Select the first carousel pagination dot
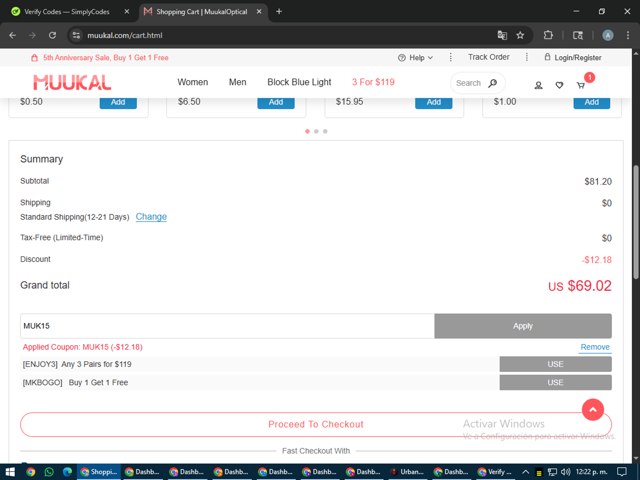The width and height of the screenshot is (640, 480). point(307,131)
